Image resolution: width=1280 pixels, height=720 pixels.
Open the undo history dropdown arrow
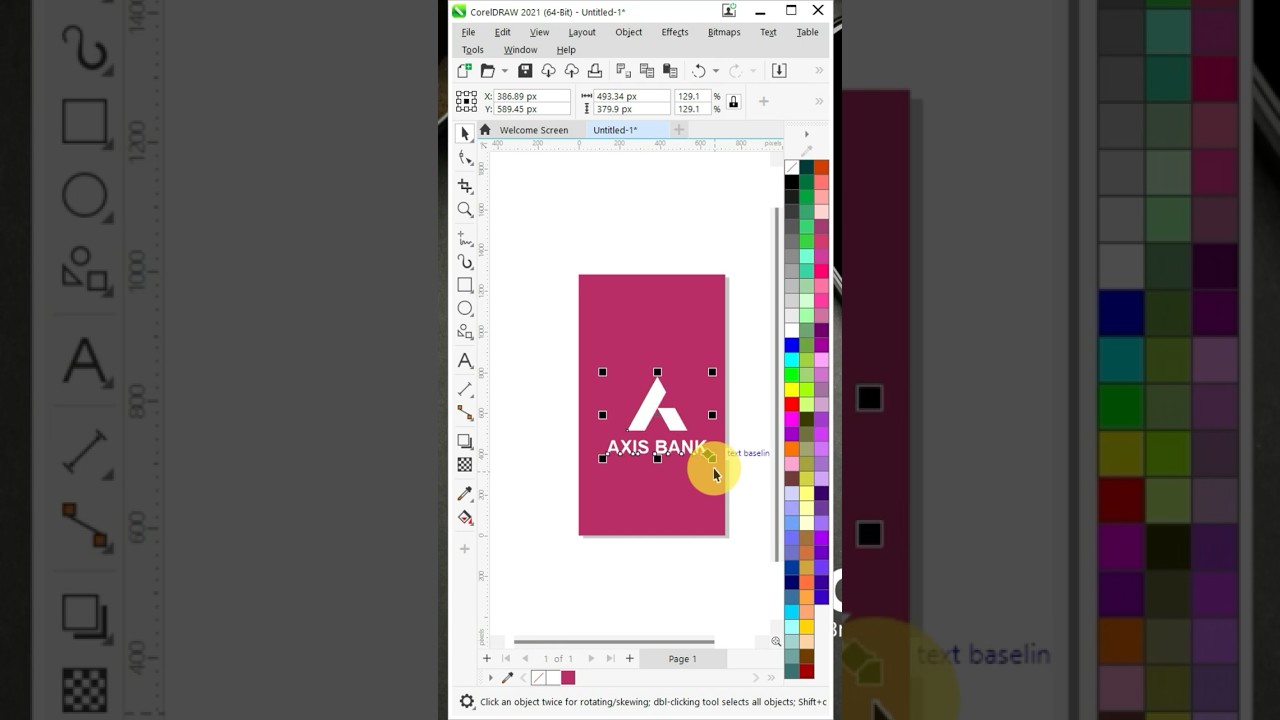pyautogui.click(x=715, y=71)
